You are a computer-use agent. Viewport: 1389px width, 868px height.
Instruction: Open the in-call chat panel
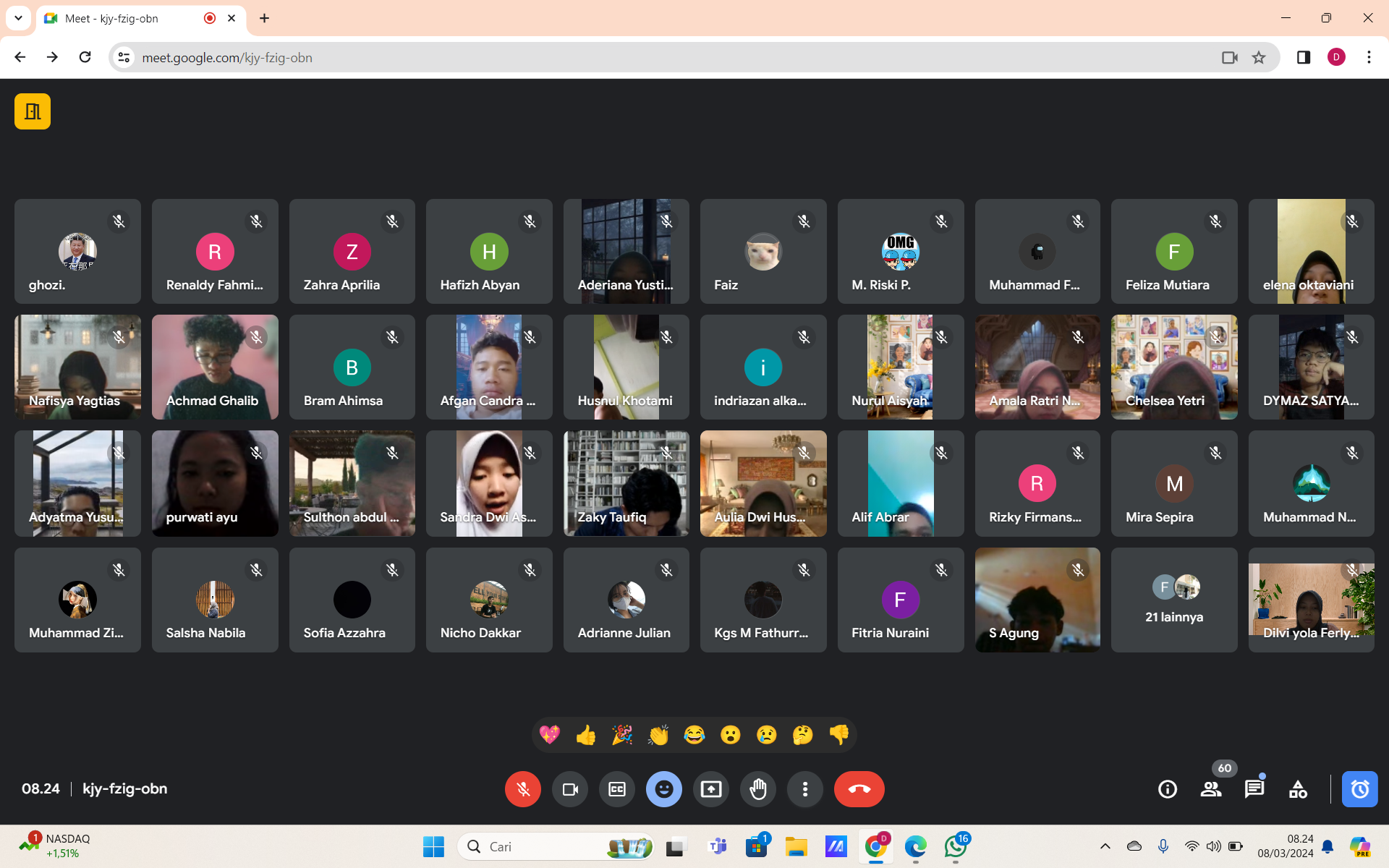[1254, 789]
